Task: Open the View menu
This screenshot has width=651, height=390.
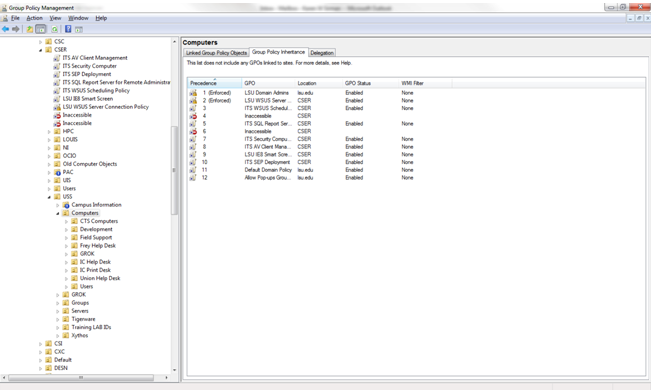Action: click(55, 18)
